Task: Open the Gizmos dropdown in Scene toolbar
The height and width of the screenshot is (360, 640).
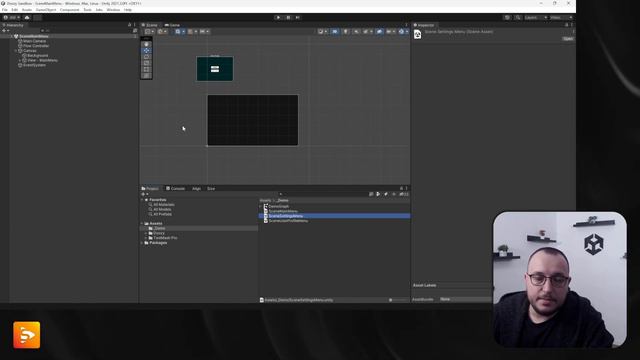Action: coord(403,31)
